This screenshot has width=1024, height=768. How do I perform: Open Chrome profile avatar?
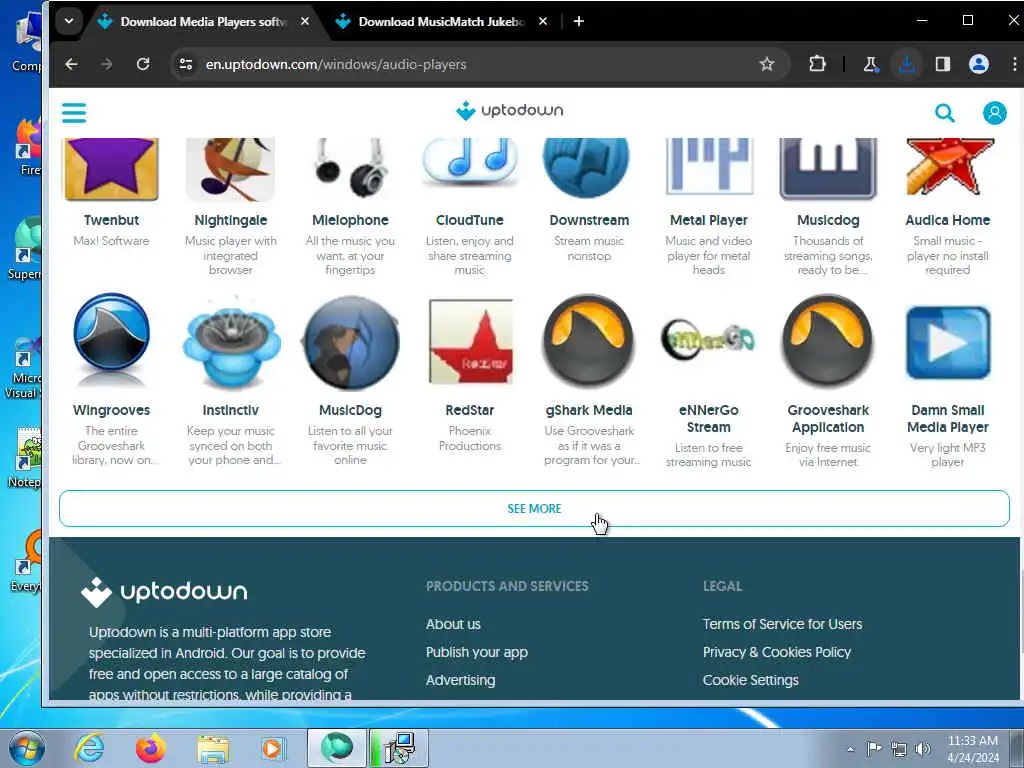click(x=978, y=64)
